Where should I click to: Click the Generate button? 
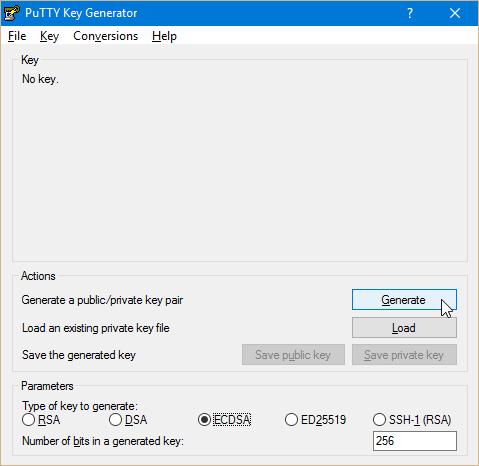(404, 300)
